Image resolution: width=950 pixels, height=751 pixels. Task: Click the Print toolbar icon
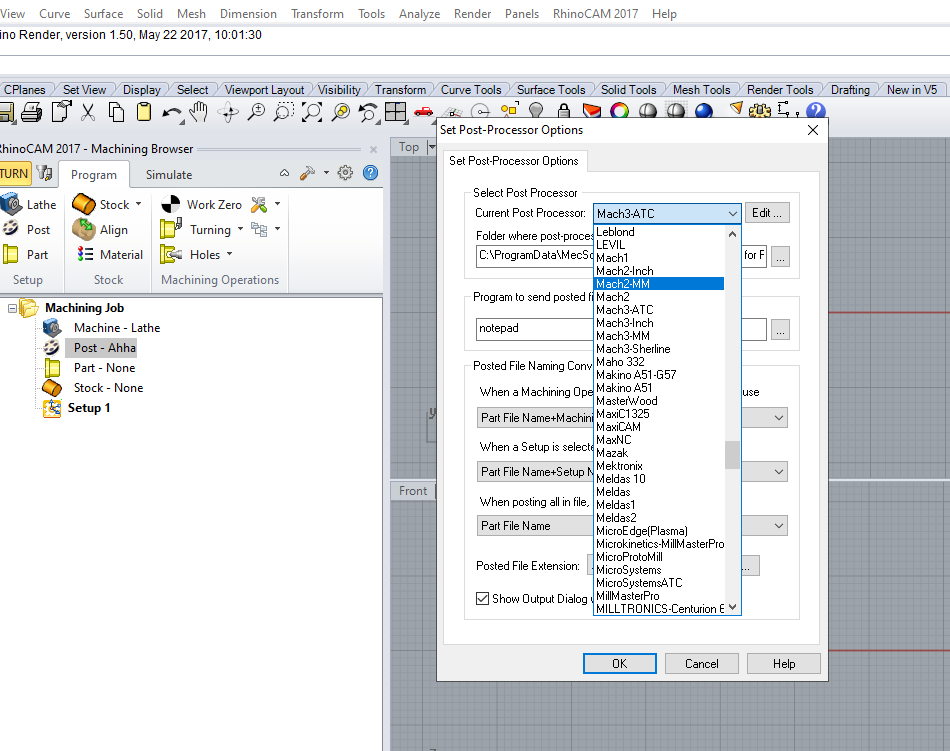(x=32, y=112)
